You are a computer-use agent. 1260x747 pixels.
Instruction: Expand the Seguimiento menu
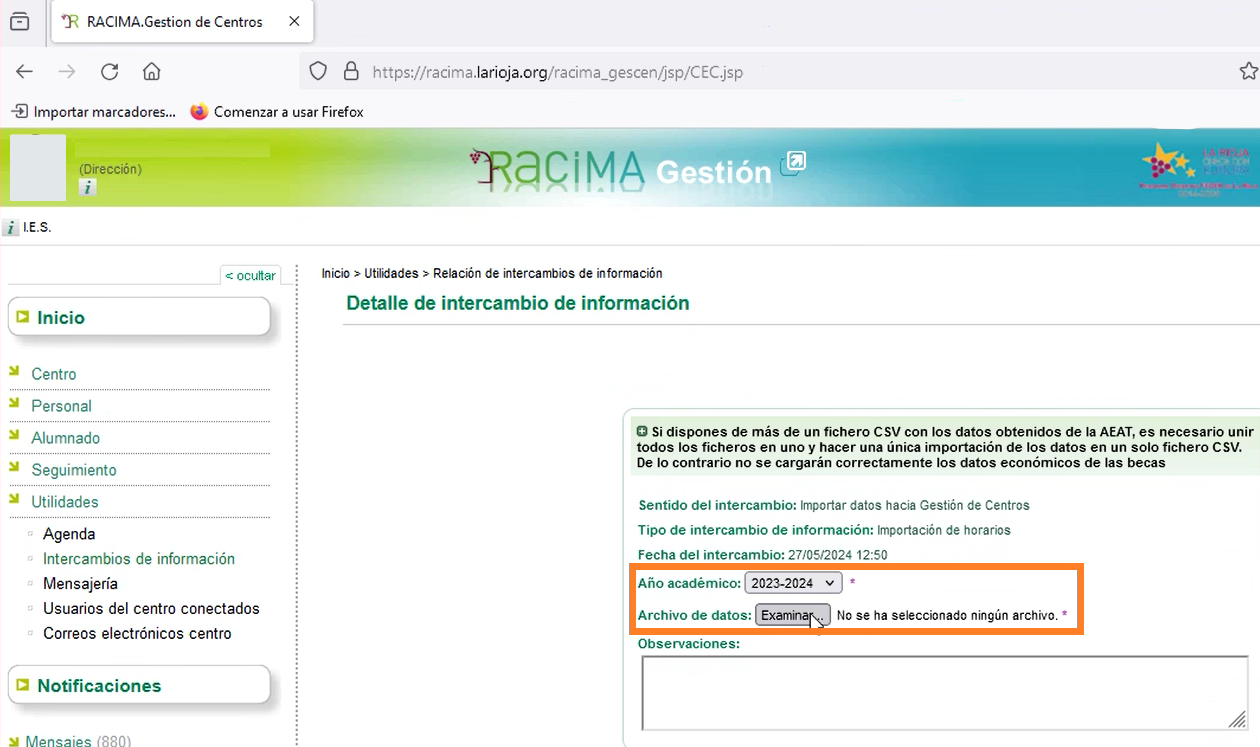point(73,470)
